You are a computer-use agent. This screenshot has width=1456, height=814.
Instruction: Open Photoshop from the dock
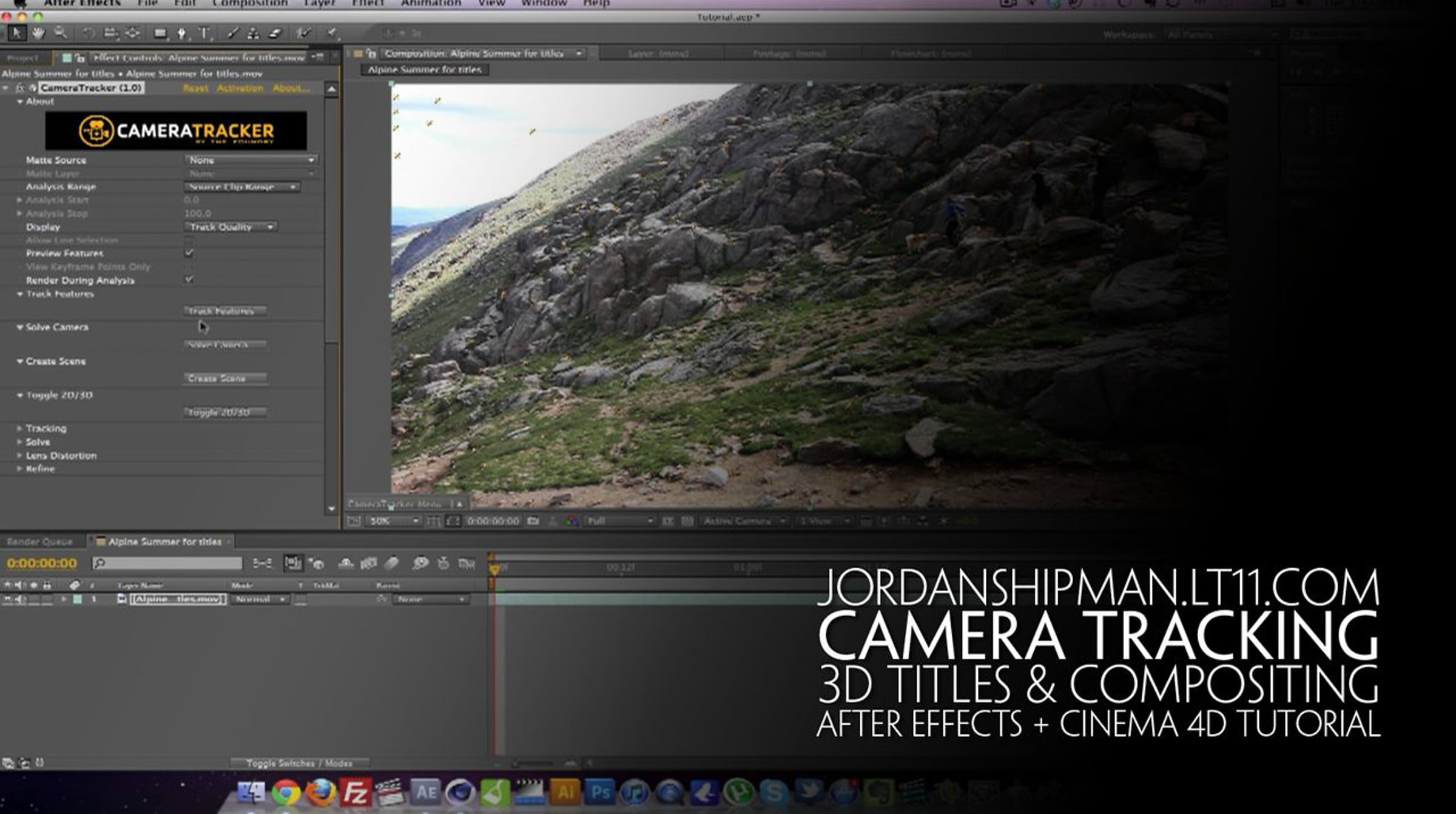coord(600,792)
